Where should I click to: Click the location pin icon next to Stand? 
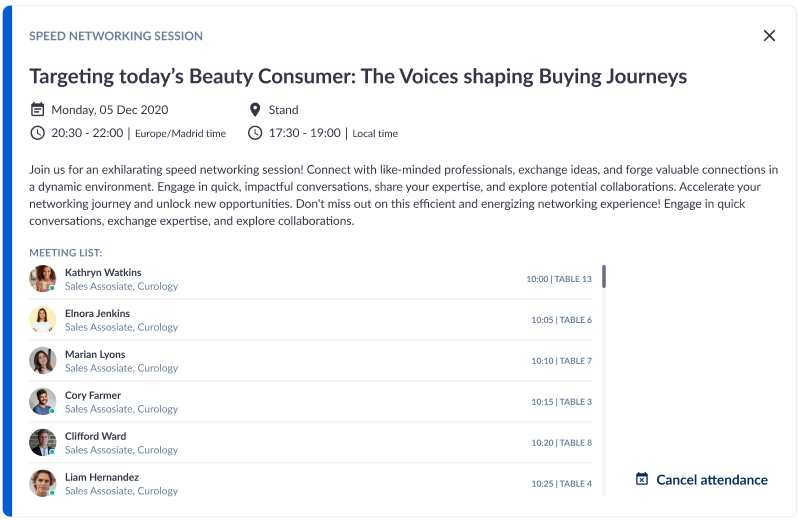tap(255, 110)
